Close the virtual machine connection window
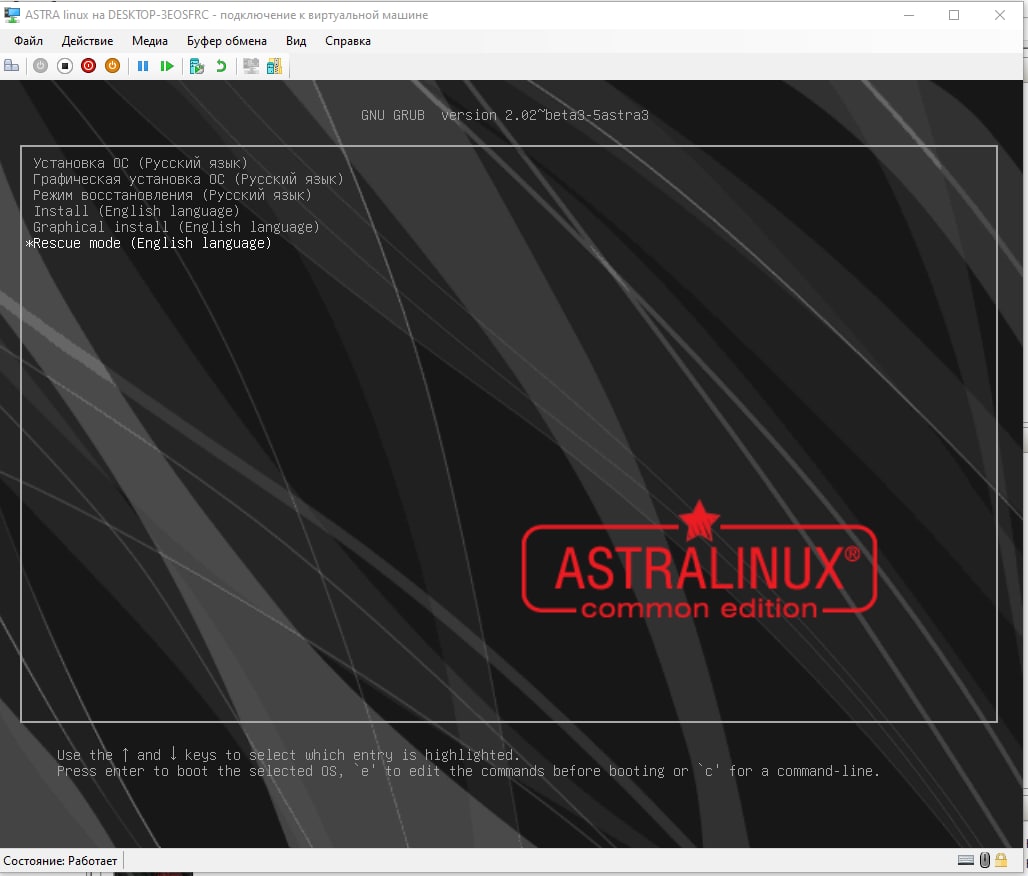The height and width of the screenshot is (876, 1028). pos(1000,15)
